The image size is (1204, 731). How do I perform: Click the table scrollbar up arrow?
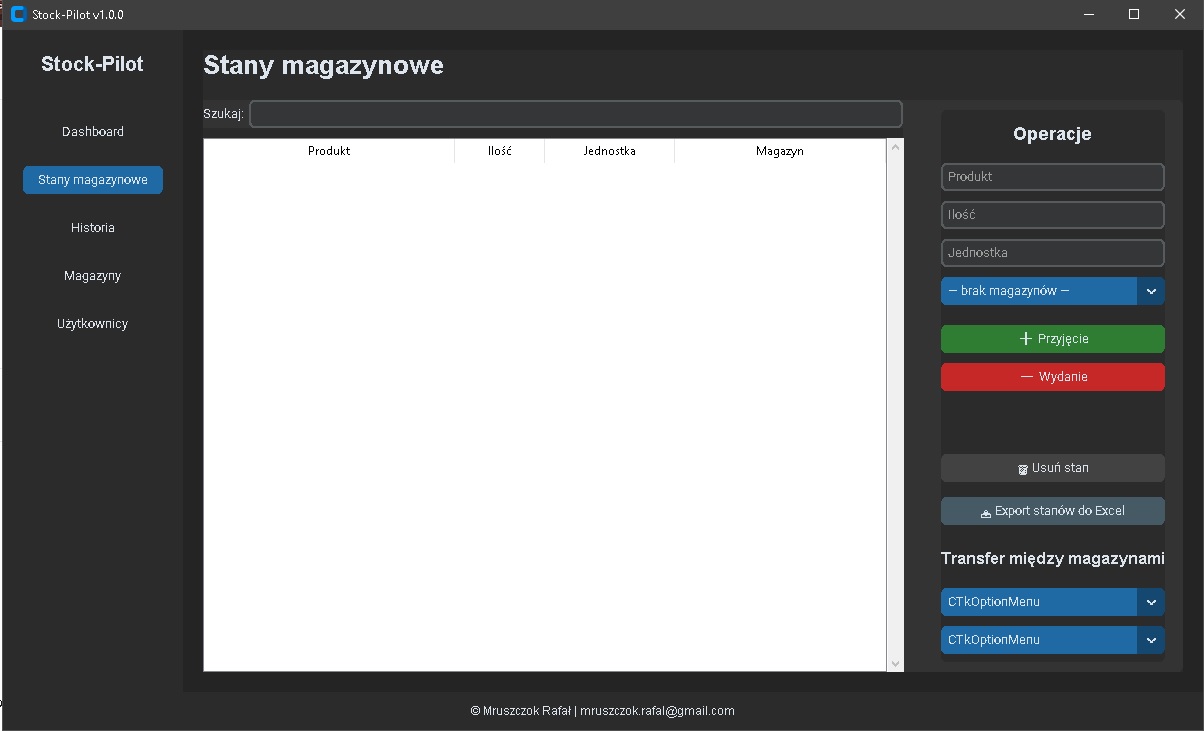tap(895, 148)
